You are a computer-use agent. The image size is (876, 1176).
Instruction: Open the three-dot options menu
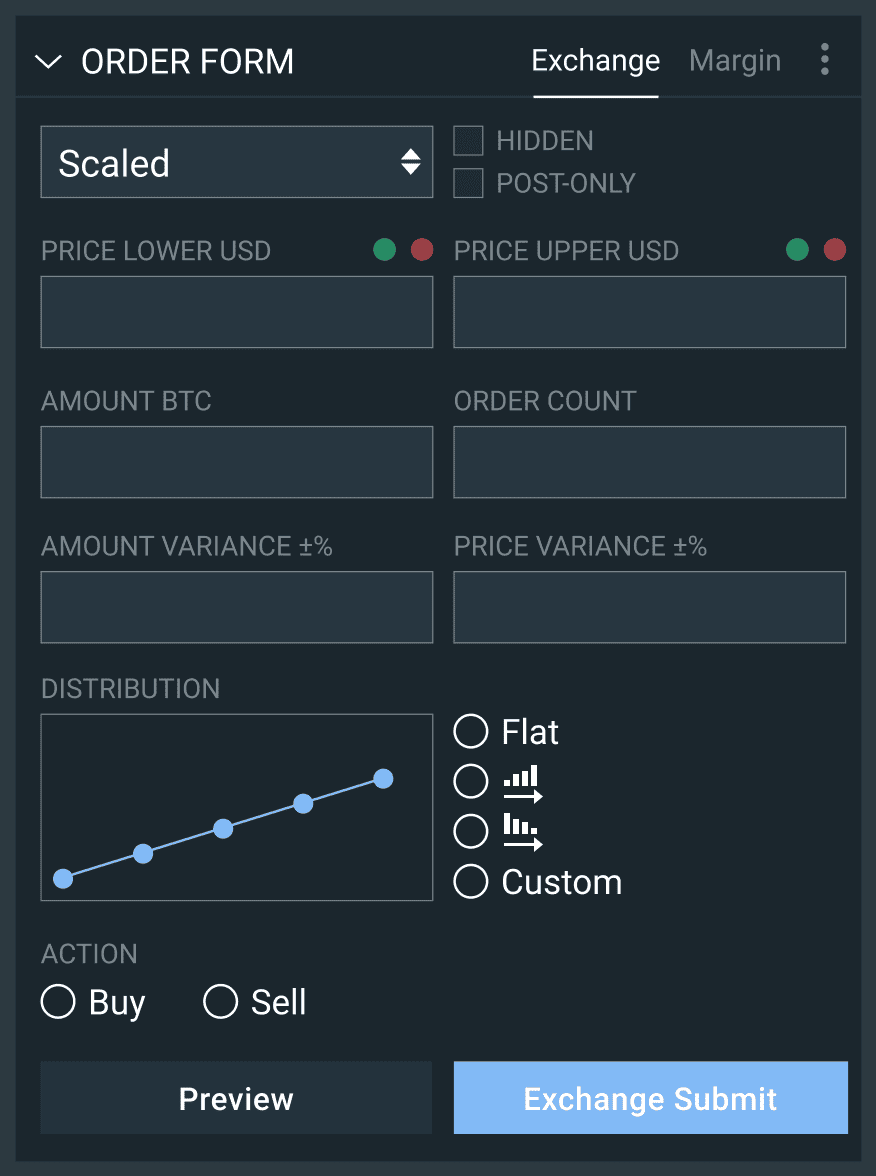click(x=824, y=60)
